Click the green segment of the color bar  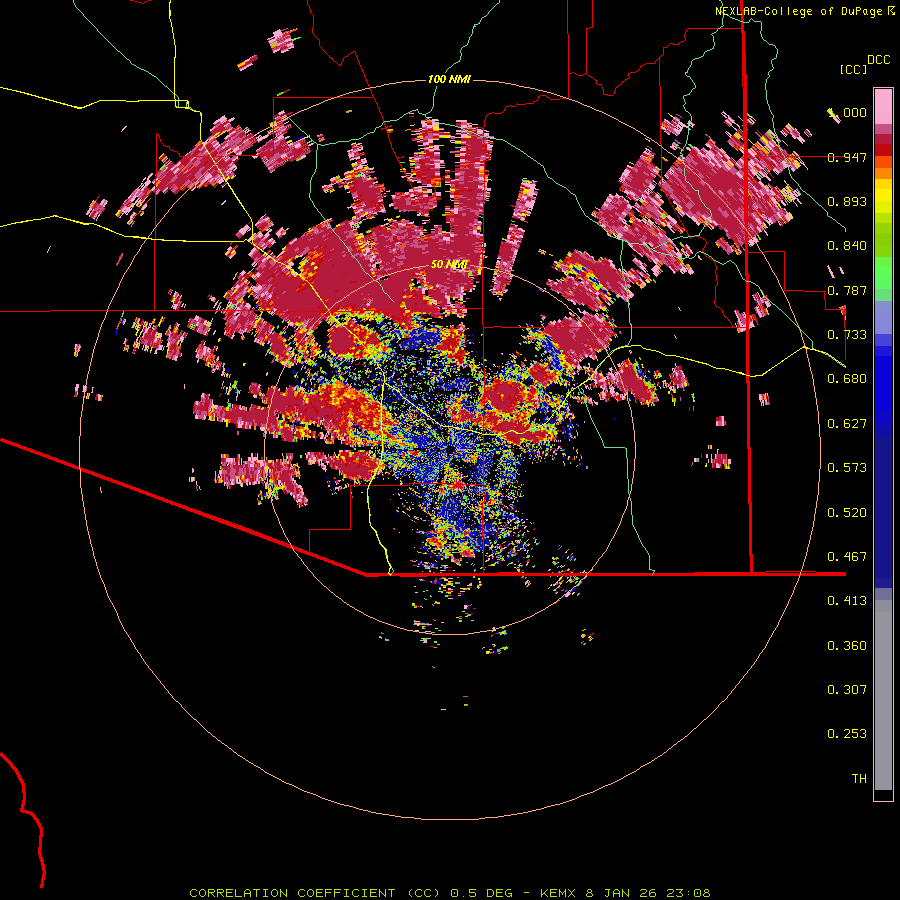coord(883,272)
